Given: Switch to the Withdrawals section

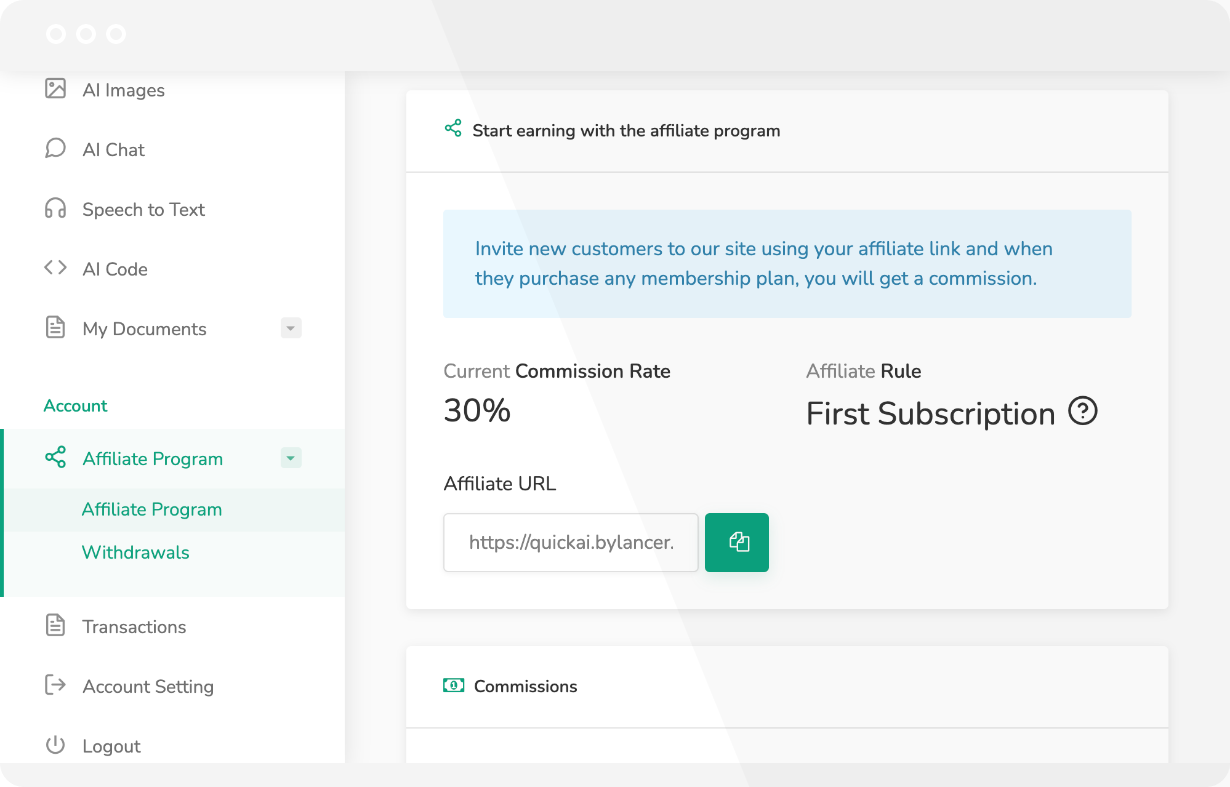Looking at the screenshot, I should [x=136, y=552].
